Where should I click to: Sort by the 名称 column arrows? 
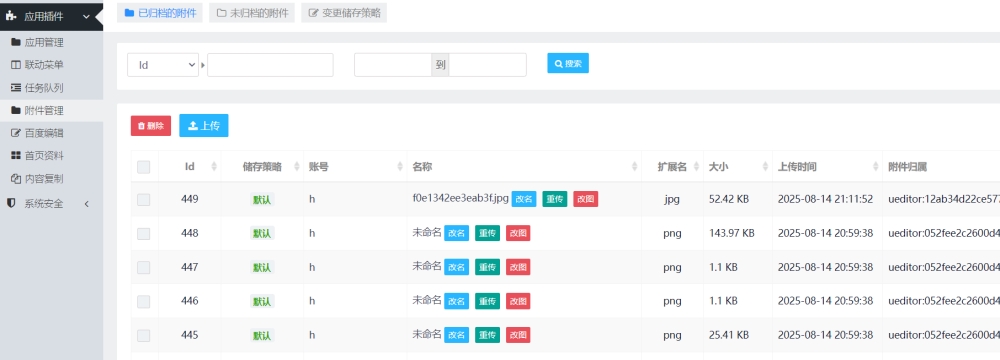(635, 167)
